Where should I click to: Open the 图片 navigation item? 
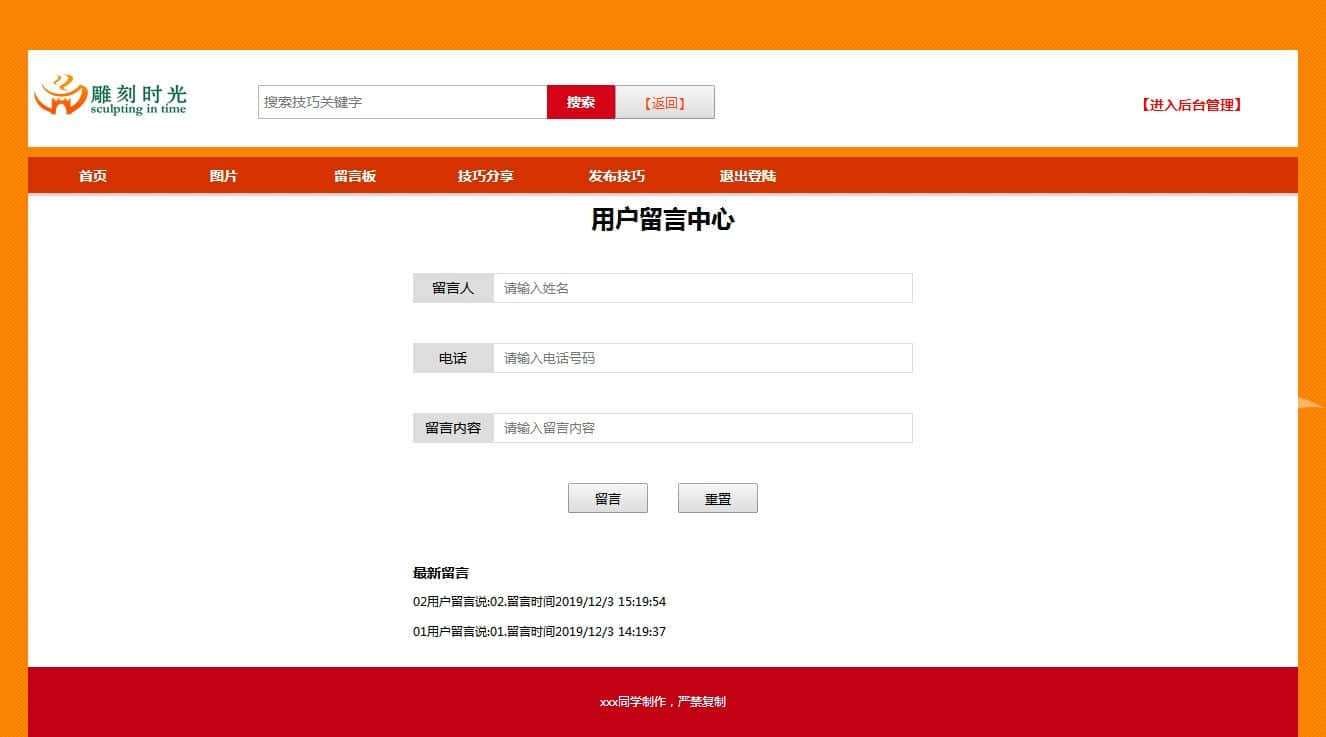pos(223,176)
